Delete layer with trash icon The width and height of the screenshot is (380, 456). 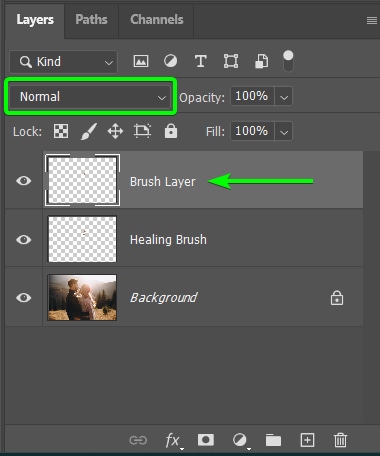pyautogui.click(x=340, y=440)
